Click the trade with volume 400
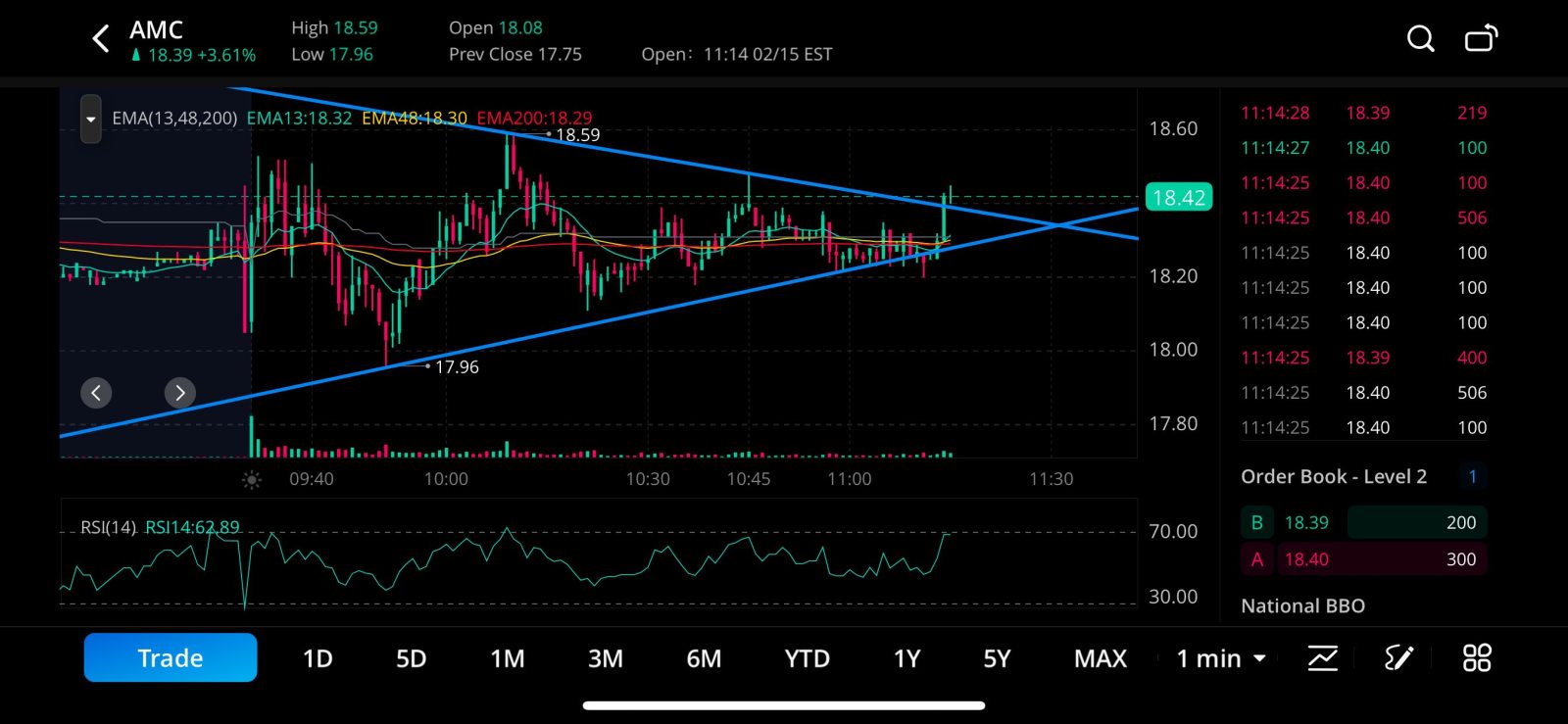 tap(1363, 358)
